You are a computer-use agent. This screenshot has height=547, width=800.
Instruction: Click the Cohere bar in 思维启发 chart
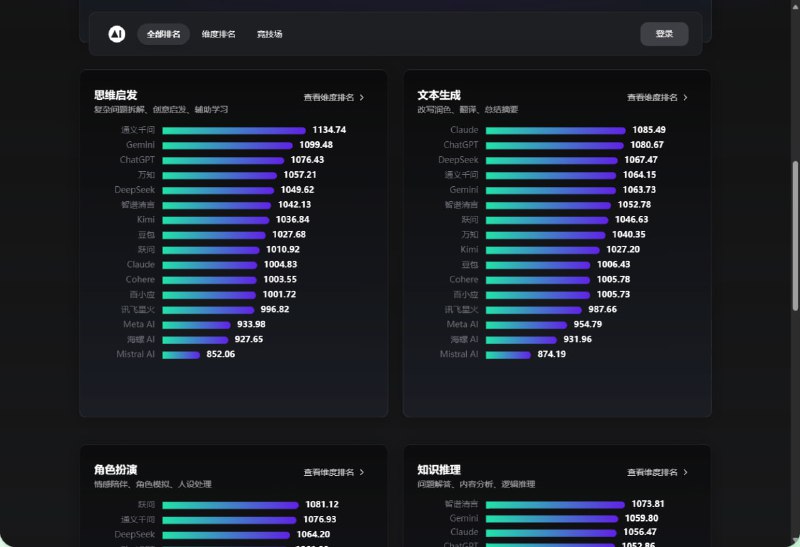[x=209, y=280]
